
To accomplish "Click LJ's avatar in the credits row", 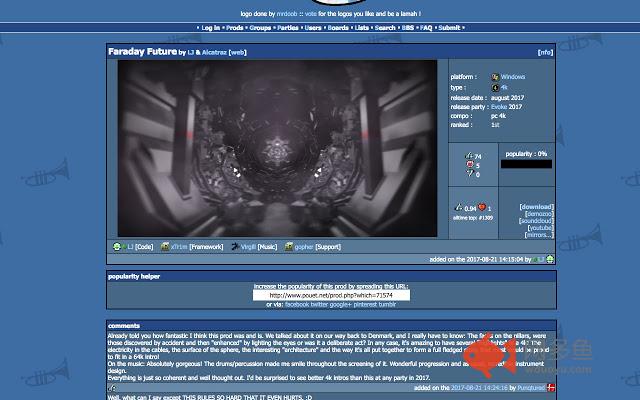I will point(117,247).
